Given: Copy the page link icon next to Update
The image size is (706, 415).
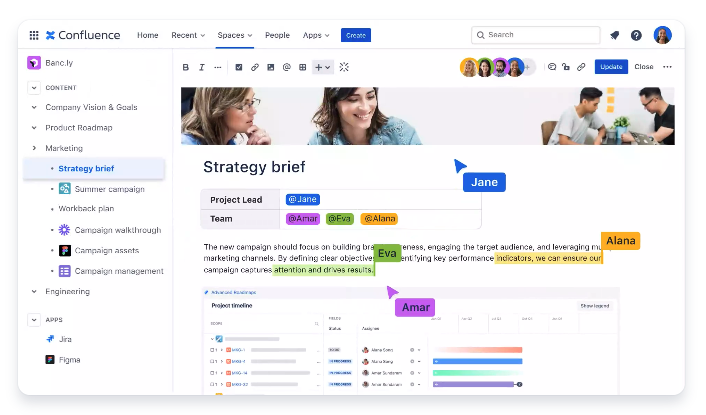Looking at the screenshot, I should pos(581,67).
